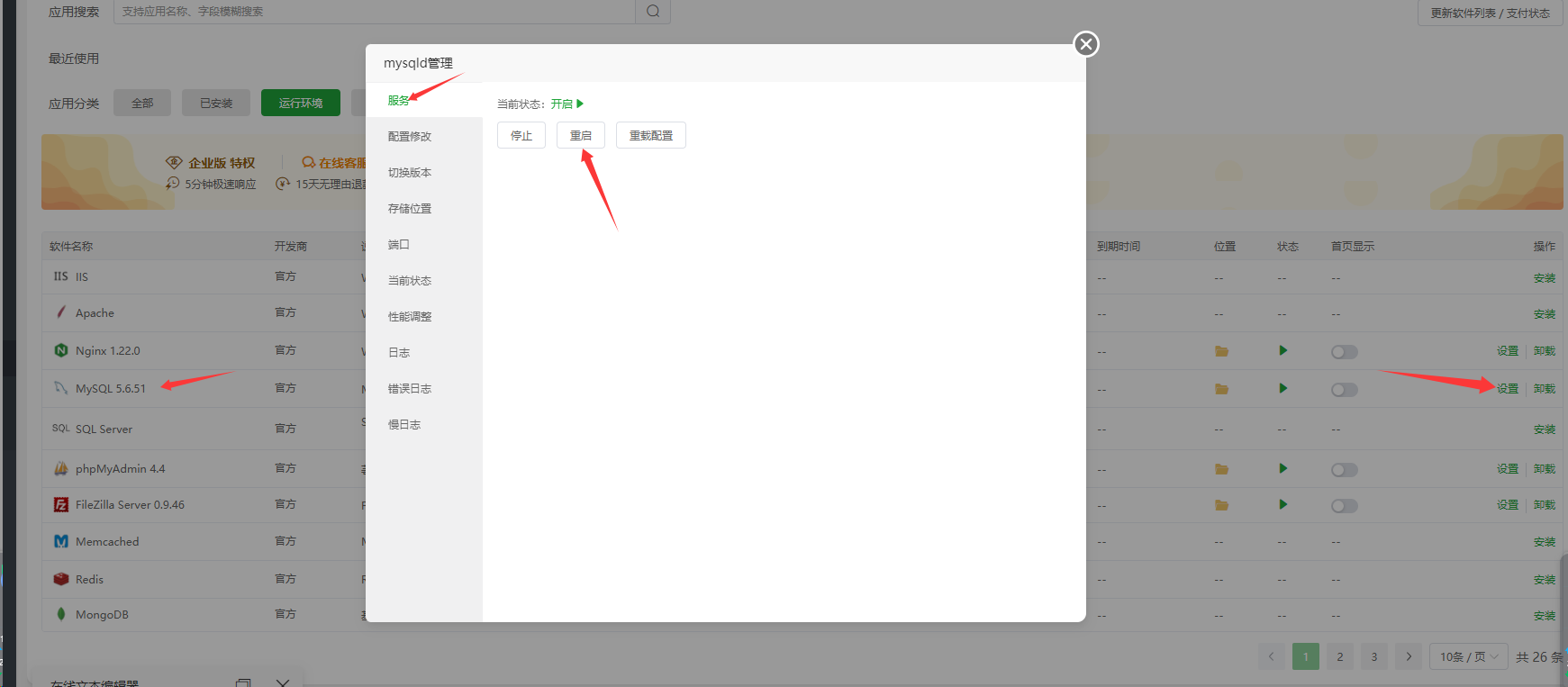The image size is (1568, 687).
Task: Click the 开启 status text
Action: pos(562,104)
